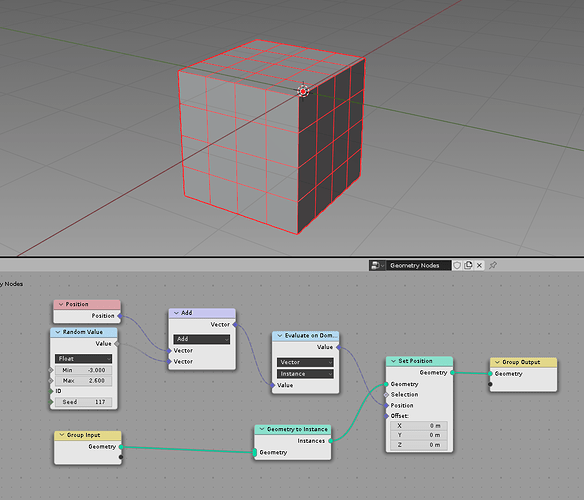
Task: Collapse the Geometry to Instance node
Action: [262, 429]
